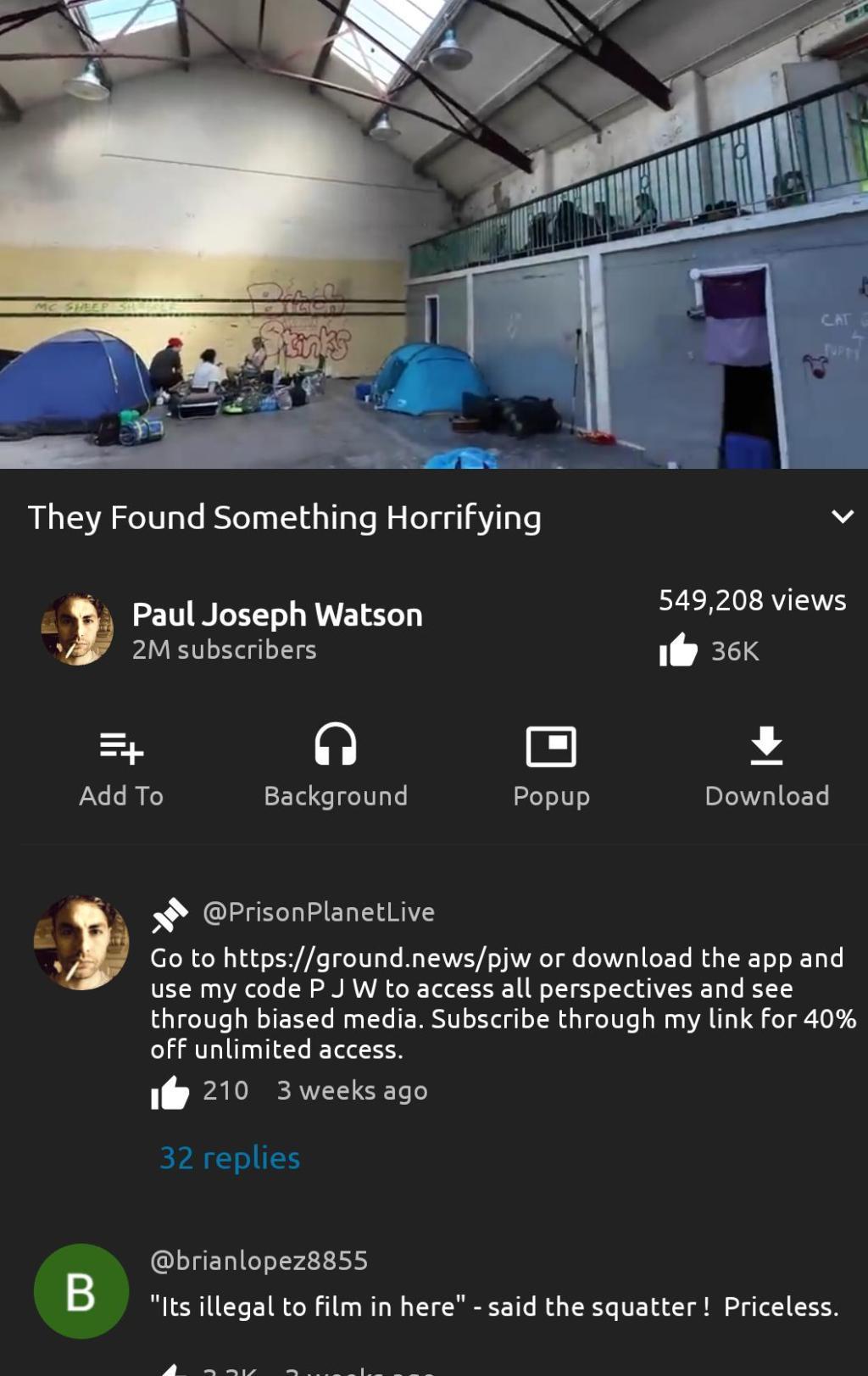Tap the 2M subscribers label
Screen dimensions: 868x1376
click(225, 650)
